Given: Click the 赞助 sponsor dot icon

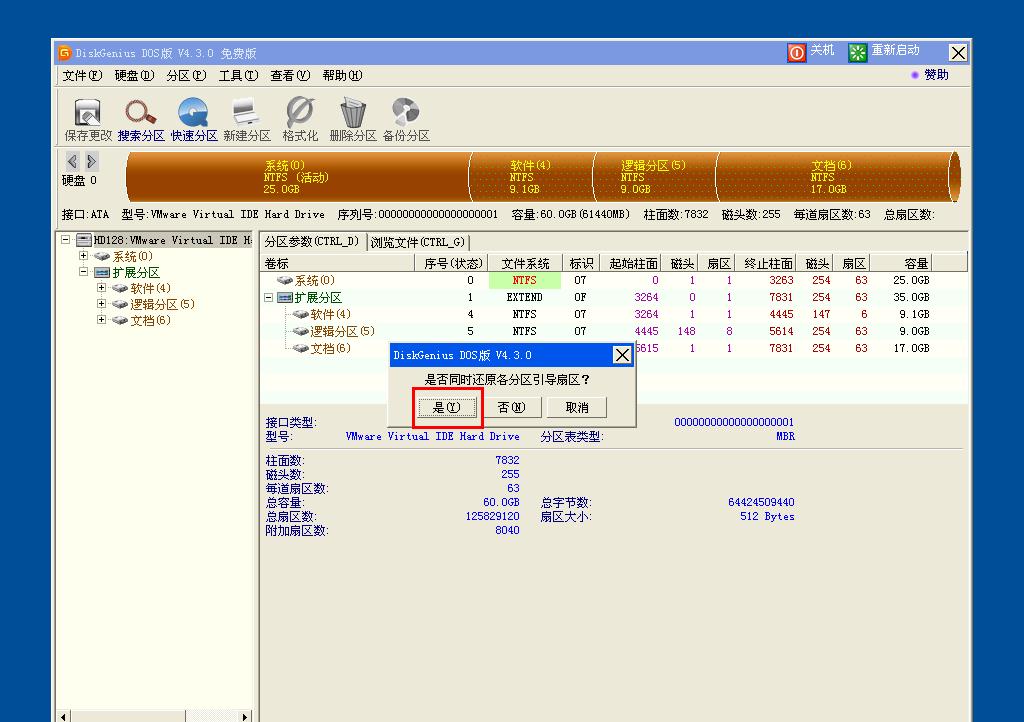Looking at the screenshot, I should (x=915, y=75).
